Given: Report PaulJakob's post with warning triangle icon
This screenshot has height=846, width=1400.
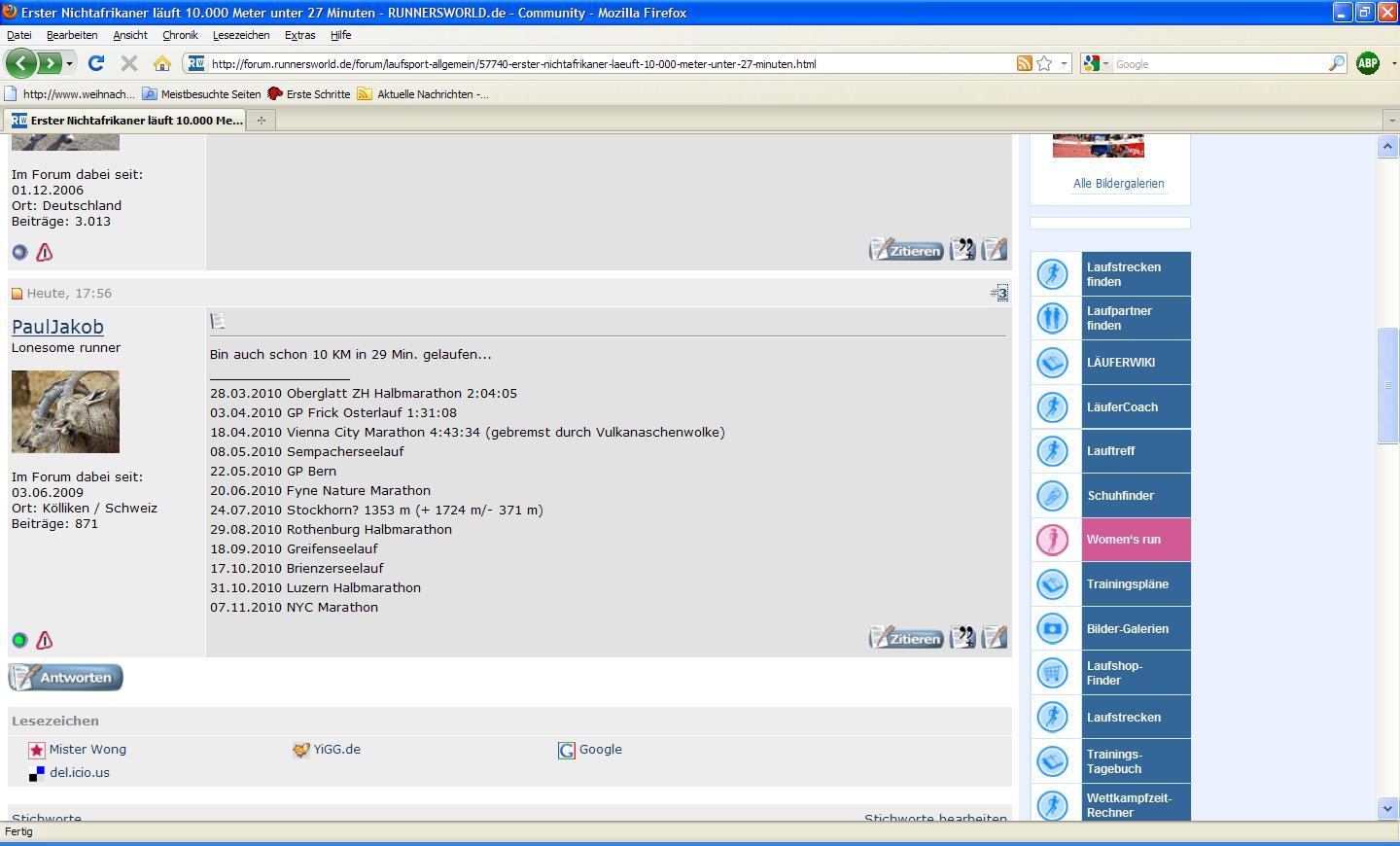Looking at the screenshot, I should (x=44, y=640).
